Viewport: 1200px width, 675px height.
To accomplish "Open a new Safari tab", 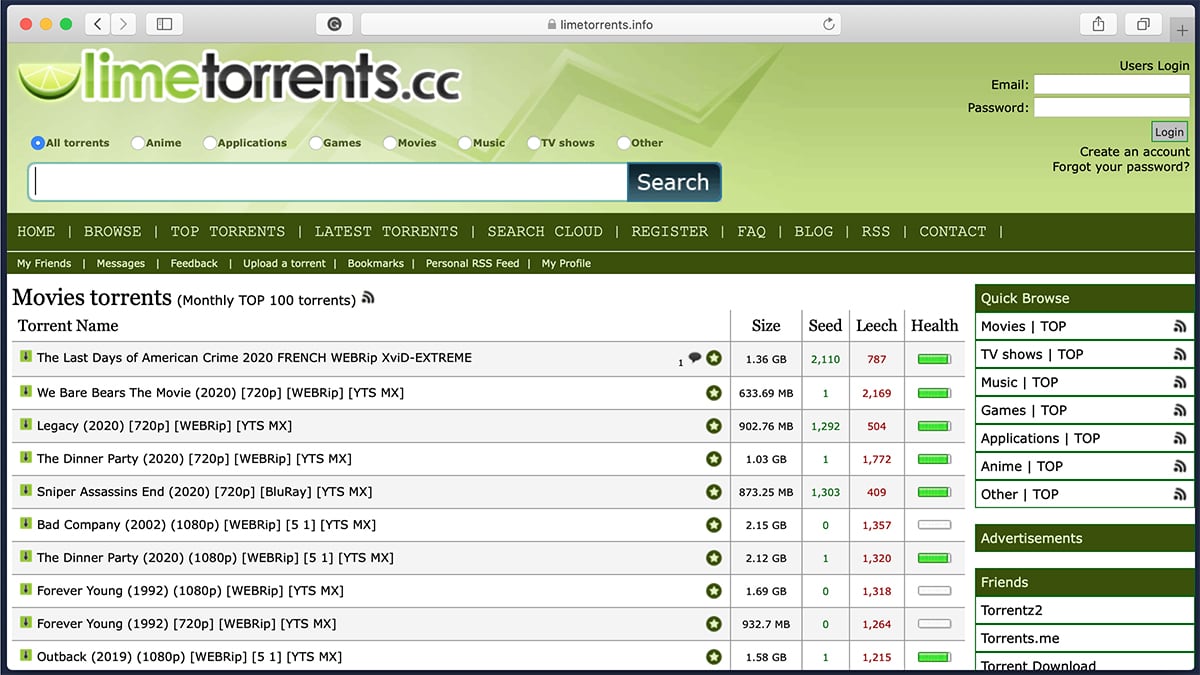I will click(x=1182, y=30).
